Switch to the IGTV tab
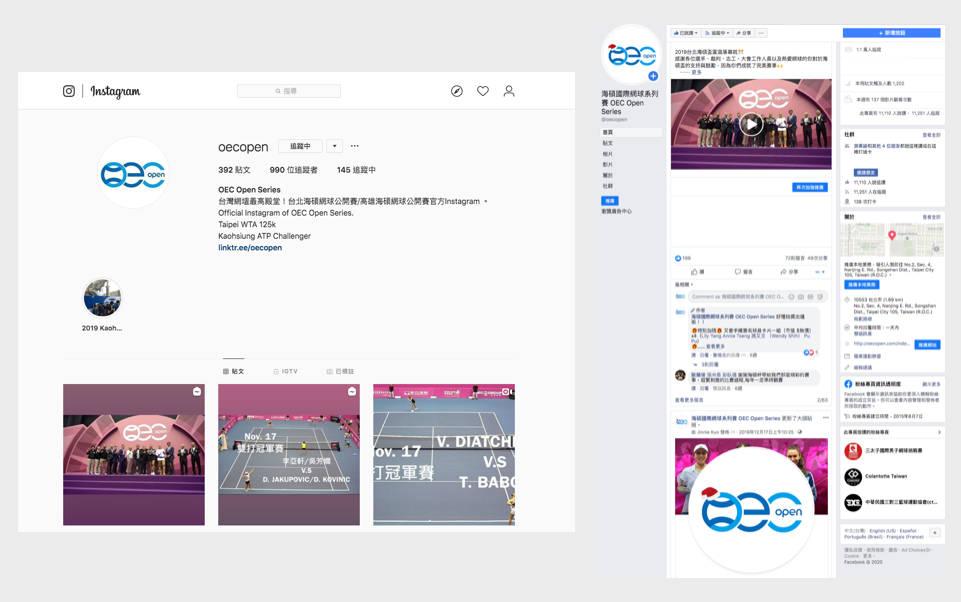Image resolution: width=961 pixels, height=602 pixels. [286, 371]
